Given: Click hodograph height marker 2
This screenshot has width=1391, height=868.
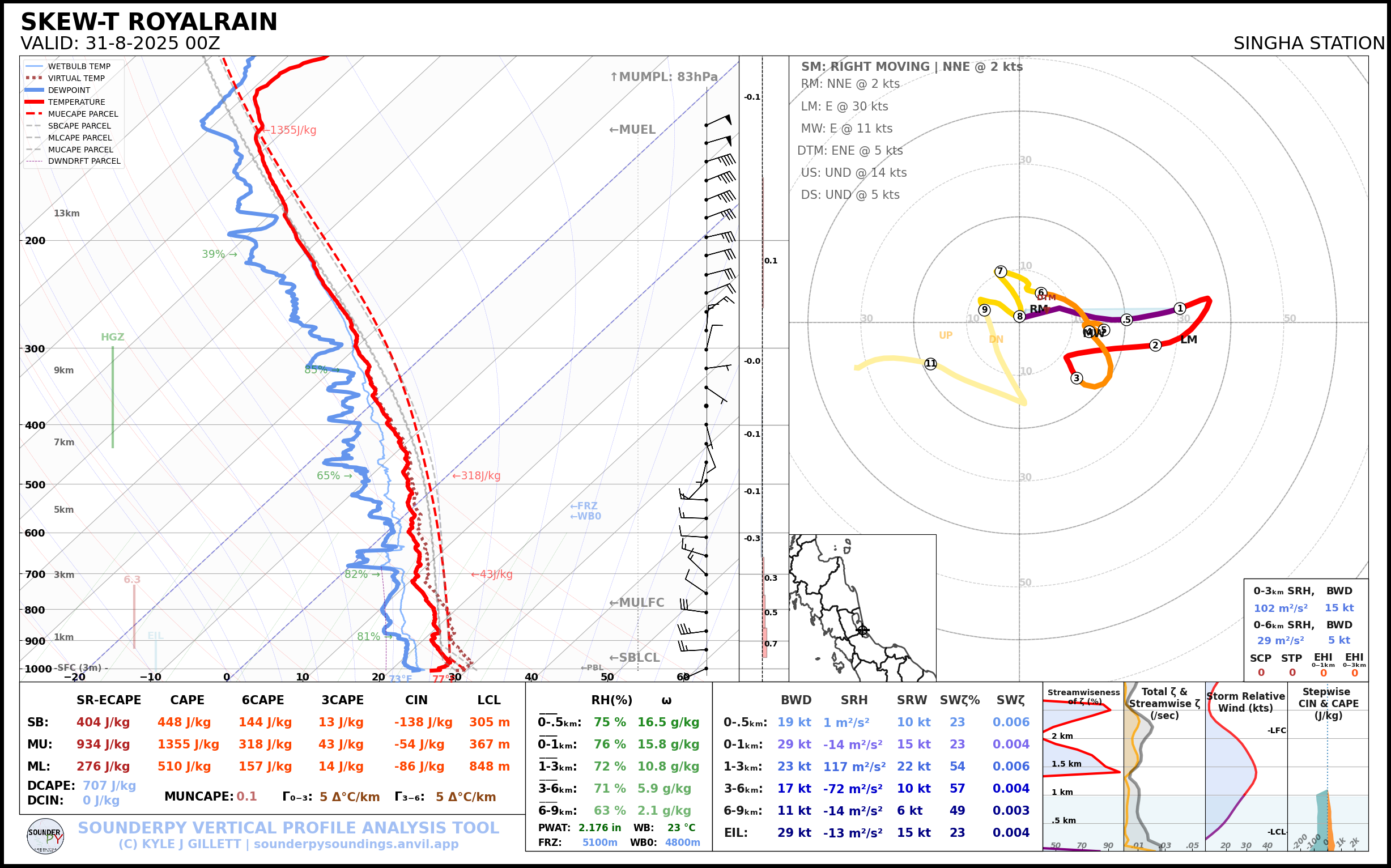Looking at the screenshot, I should coord(1156,346).
